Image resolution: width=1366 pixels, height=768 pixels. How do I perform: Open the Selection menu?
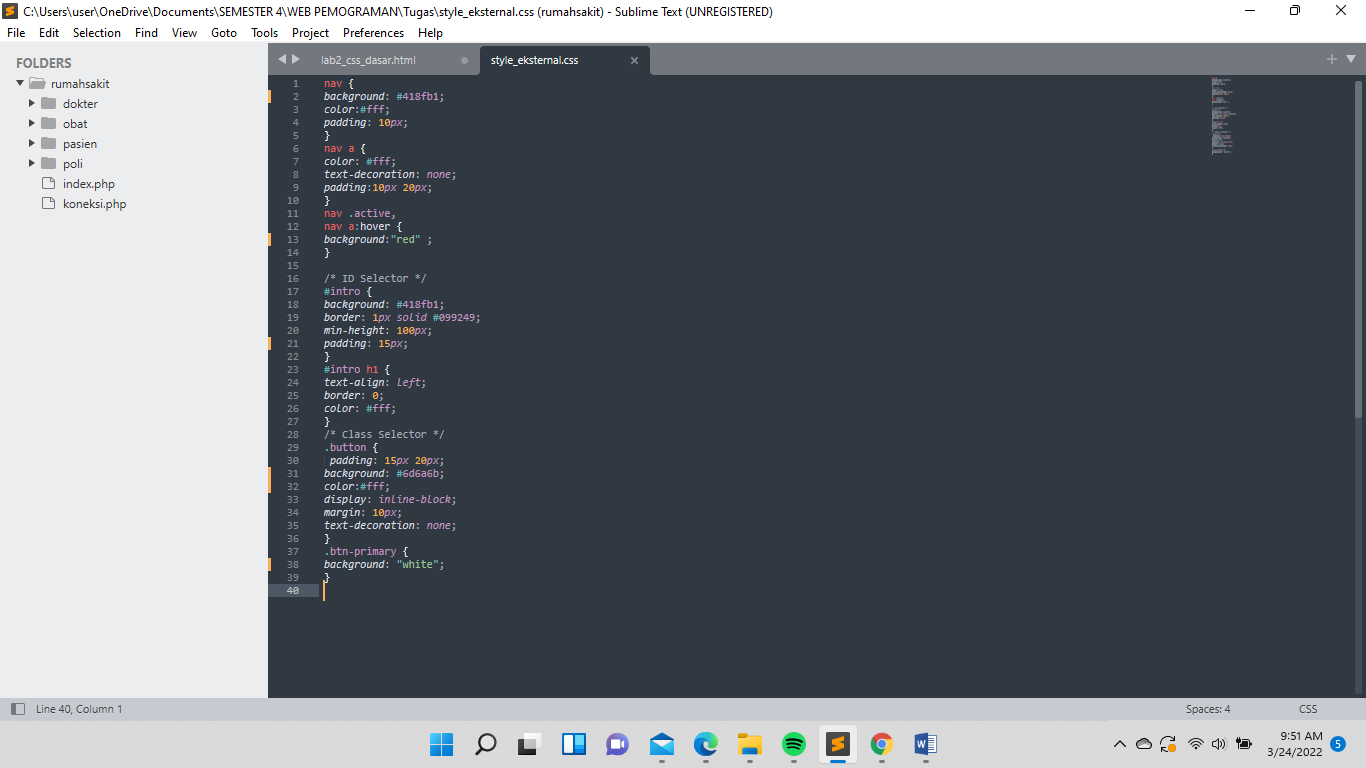tap(97, 33)
